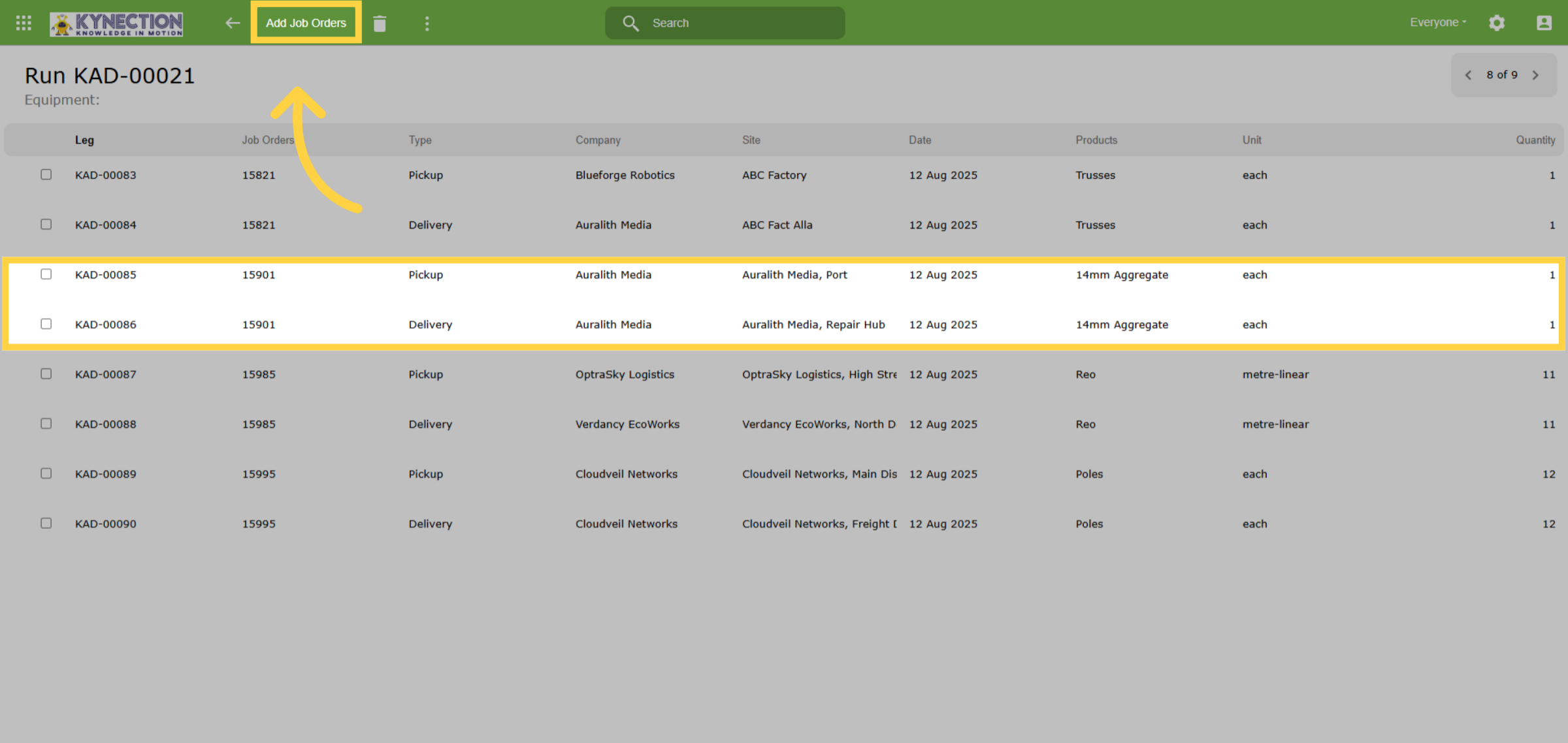The image size is (1568, 743).
Task: Open leg KAD-00090
Action: click(x=106, y=524)
